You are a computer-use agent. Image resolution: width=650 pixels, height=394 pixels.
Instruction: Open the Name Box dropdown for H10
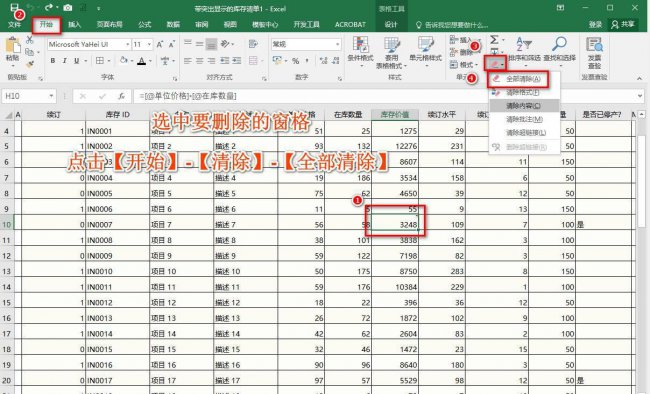click(x=51, y=96)
